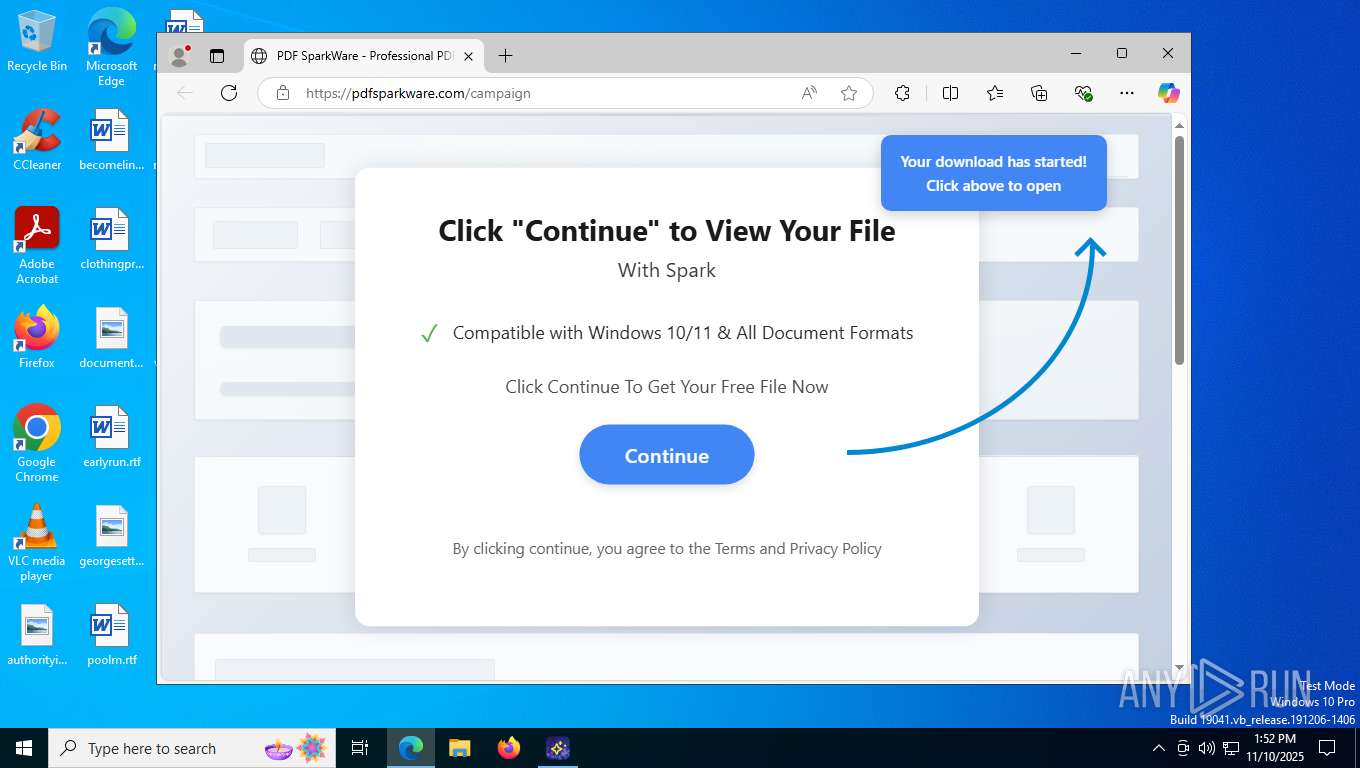Click the purple sparkle app on taskbar
This screenshot has width=1360, height=768.
[558, 748]
